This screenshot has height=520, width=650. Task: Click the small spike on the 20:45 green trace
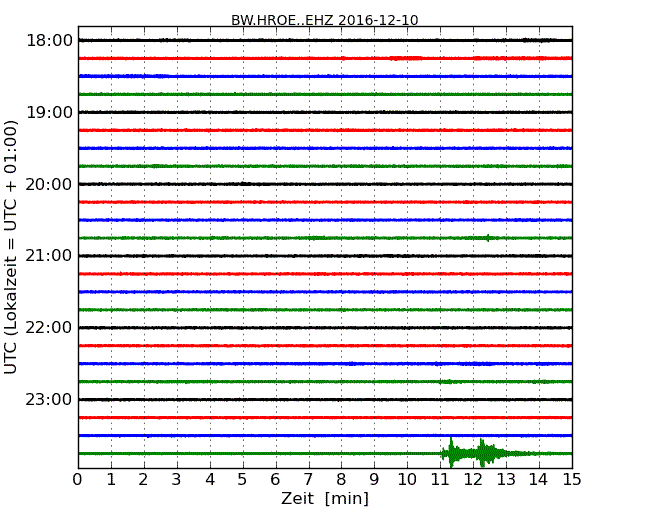click(x=488, y=238)
